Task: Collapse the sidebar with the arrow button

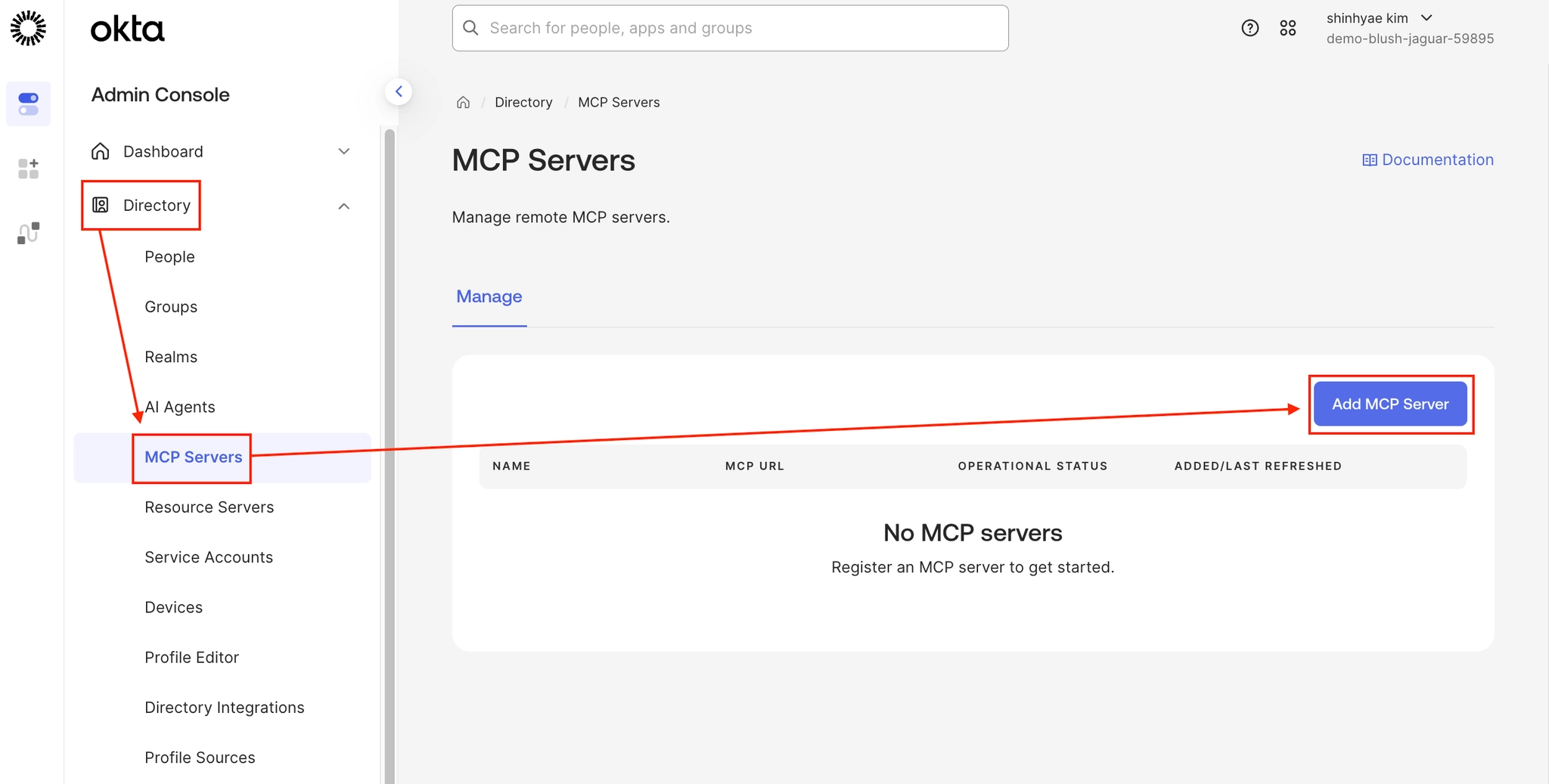Action: [x=399, y=91]
